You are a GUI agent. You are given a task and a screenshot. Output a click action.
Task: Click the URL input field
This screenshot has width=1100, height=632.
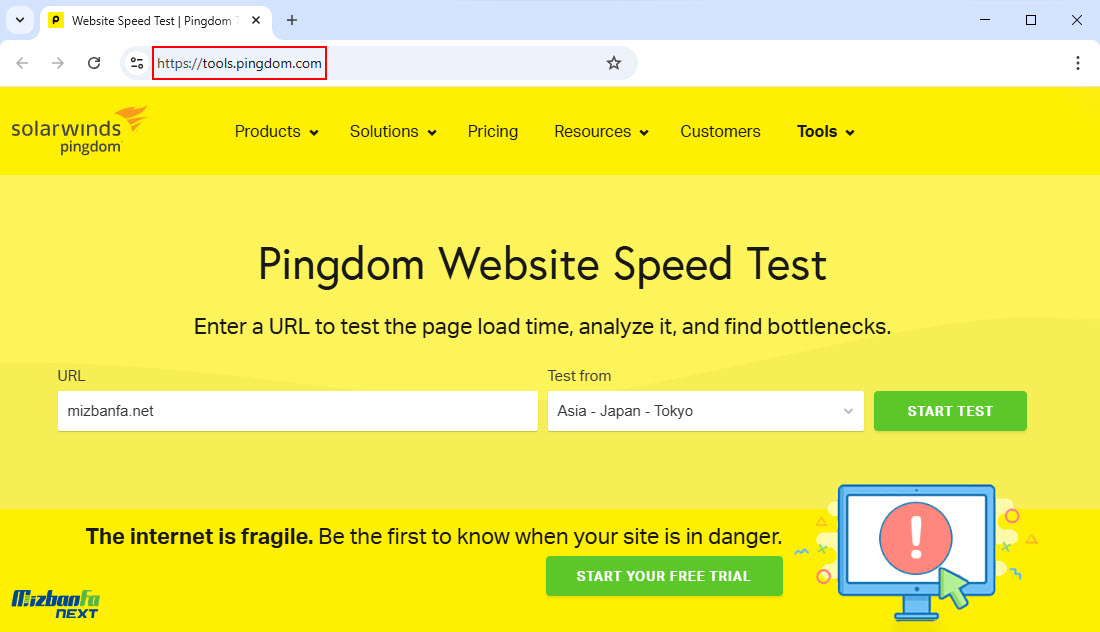point(297,411)
